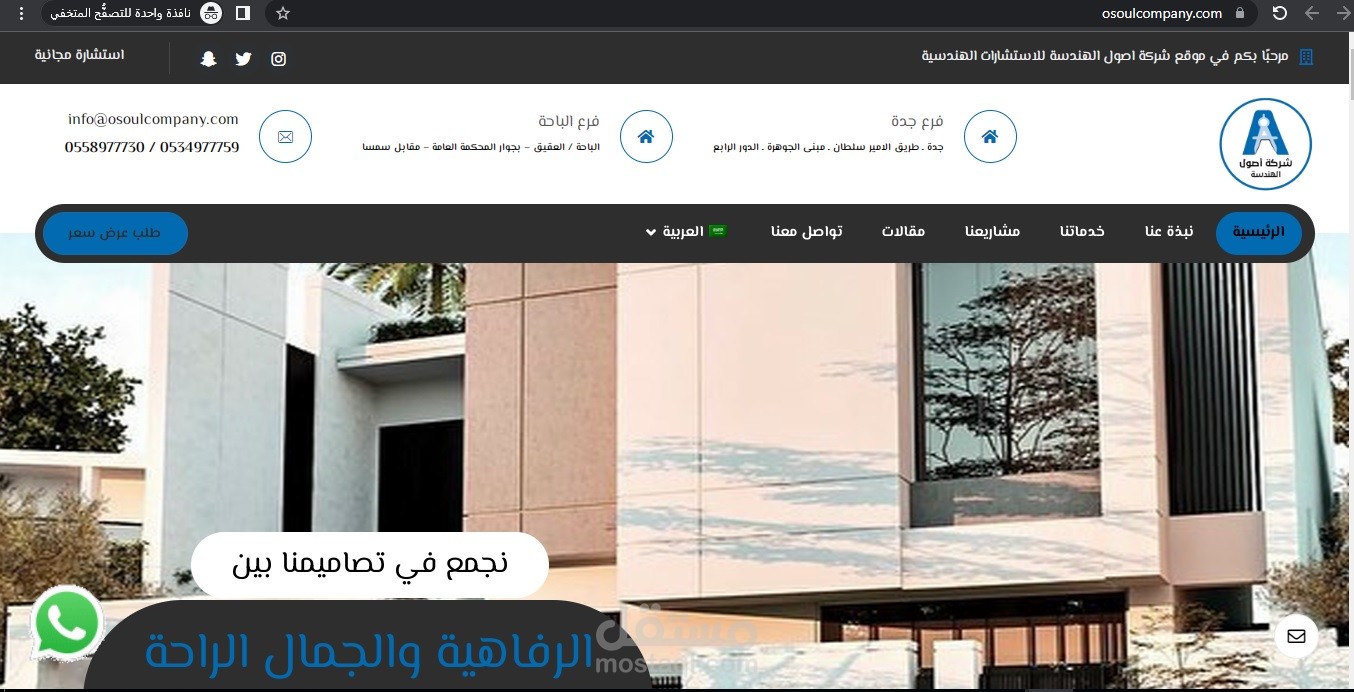1354x692 pixels.
Task: Start a chat via the floating WhatsApp icon
Action: click(x=66, y=622)
